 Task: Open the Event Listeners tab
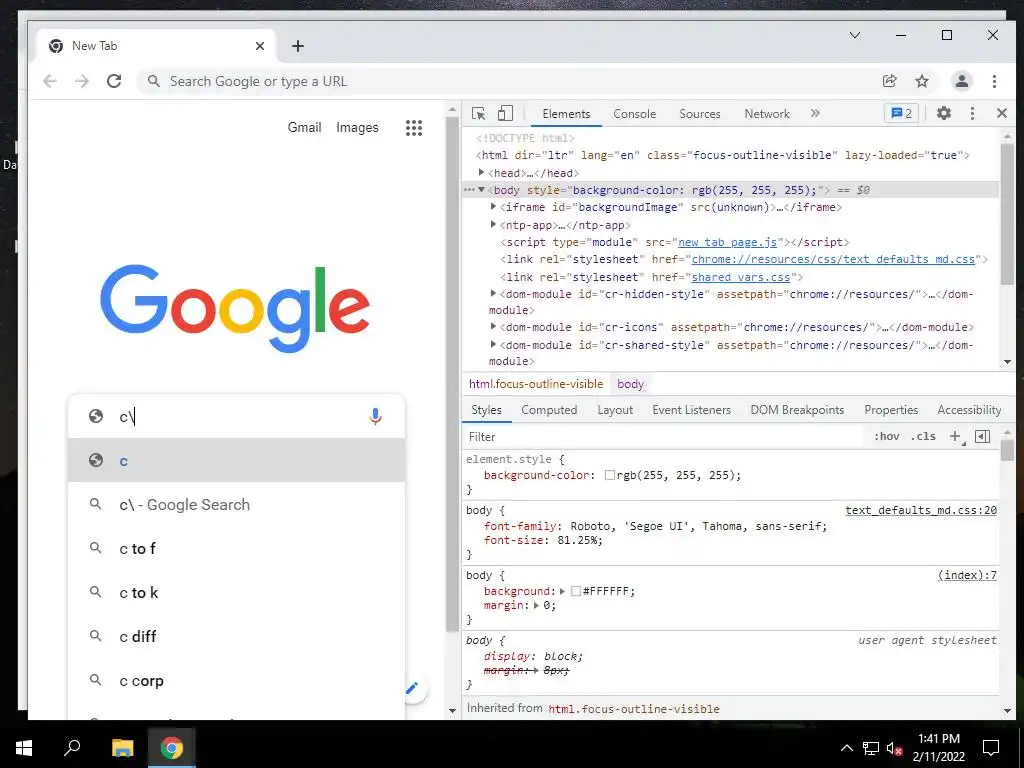691,409
